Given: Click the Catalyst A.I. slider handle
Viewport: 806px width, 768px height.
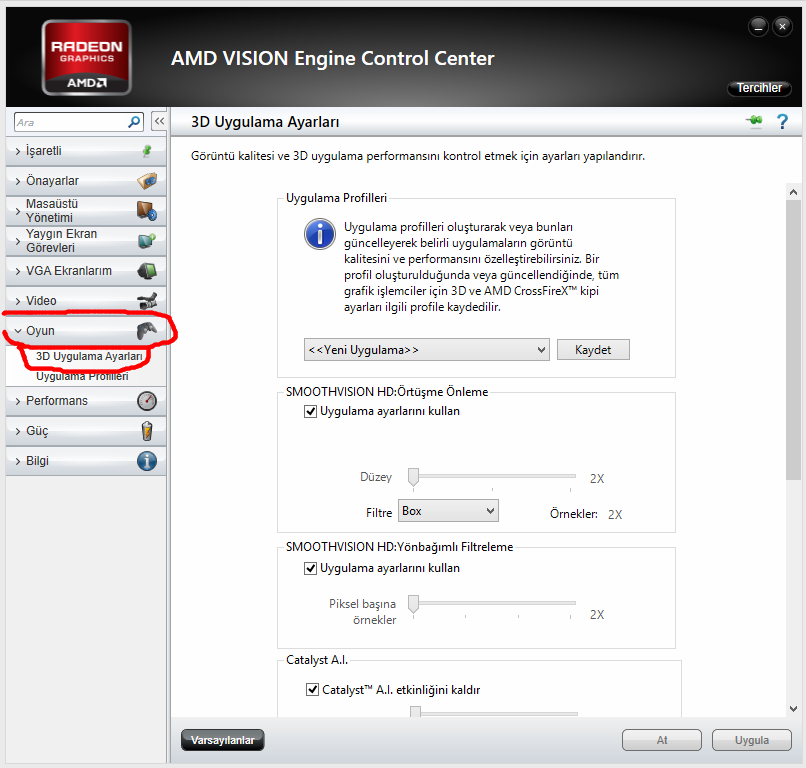Looking at the screenshot, I should tap(415, 711).
